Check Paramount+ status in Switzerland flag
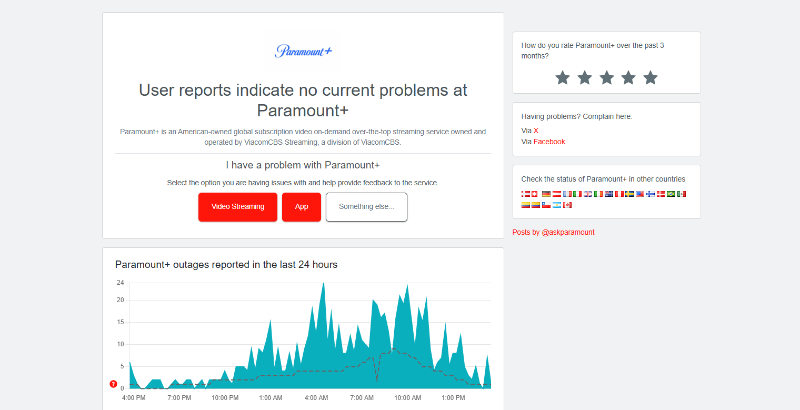 coord(534,194)
